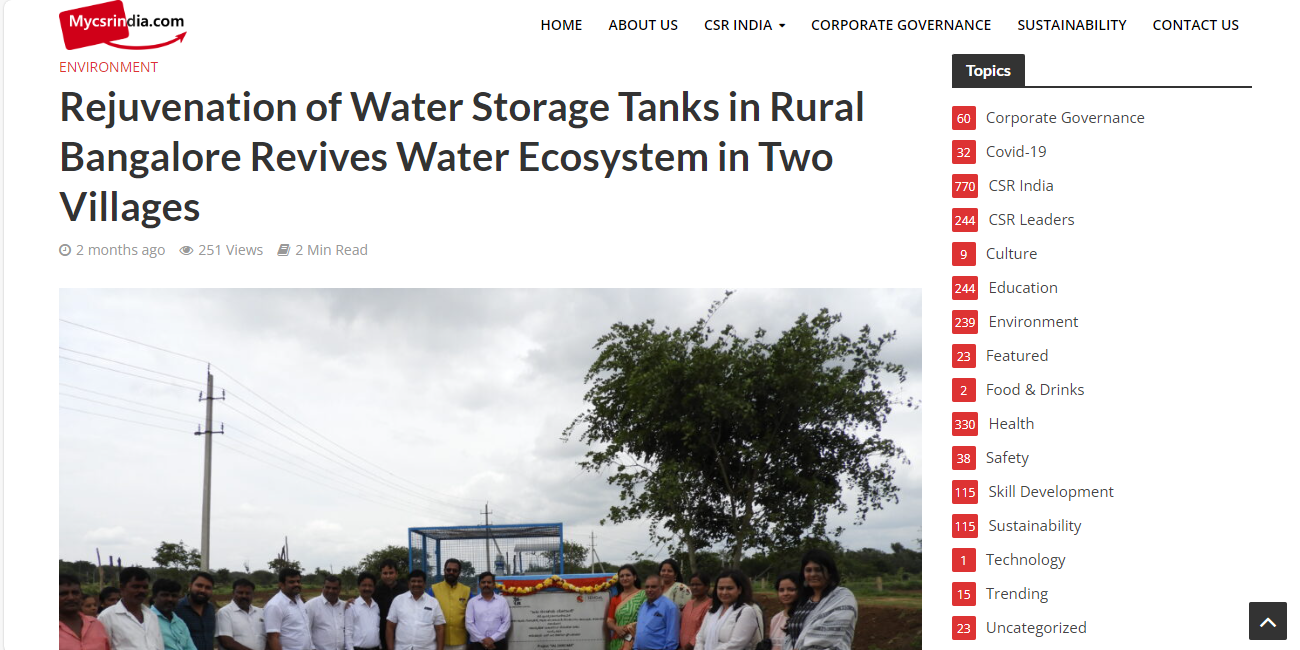Select CONTACT US in the navigation

[x=1195, y=25]
